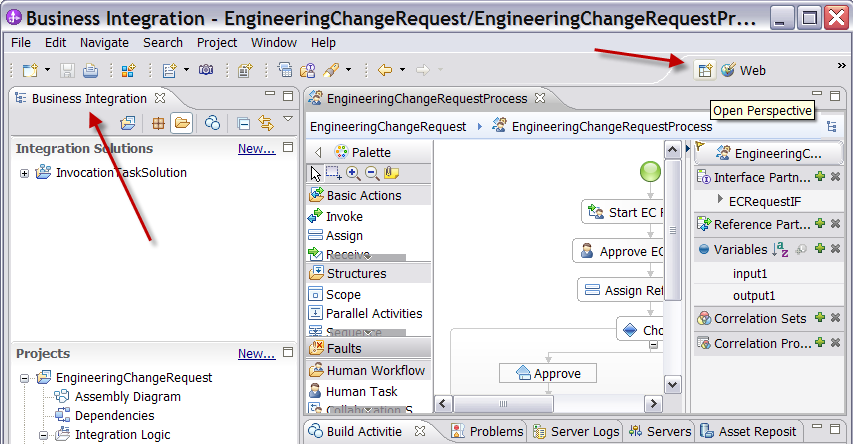Click the camera snapshot toolbar icon

(206, 70)
